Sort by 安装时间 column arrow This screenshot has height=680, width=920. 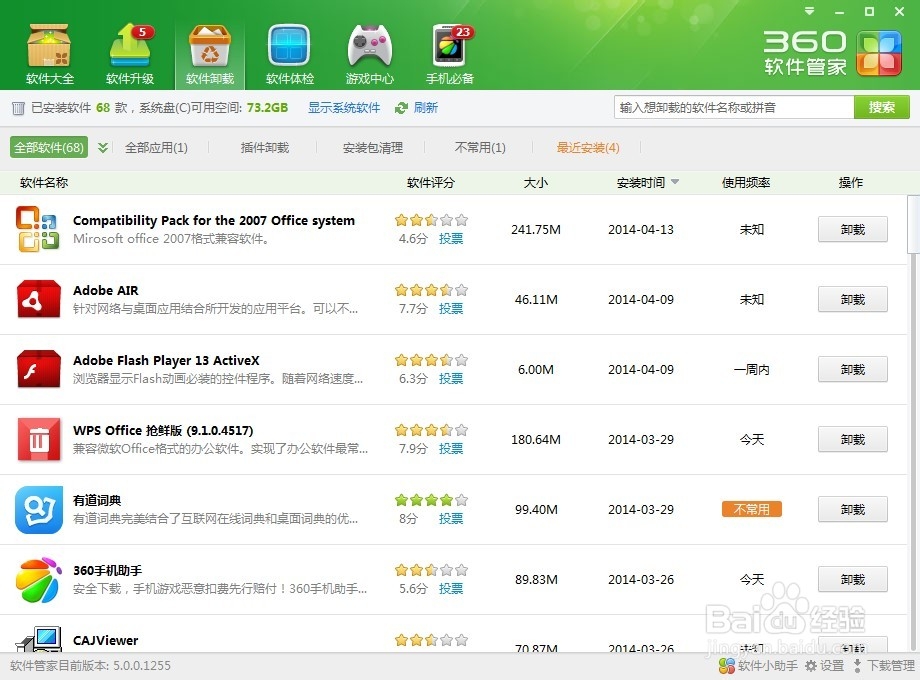[x=675, y=182]
